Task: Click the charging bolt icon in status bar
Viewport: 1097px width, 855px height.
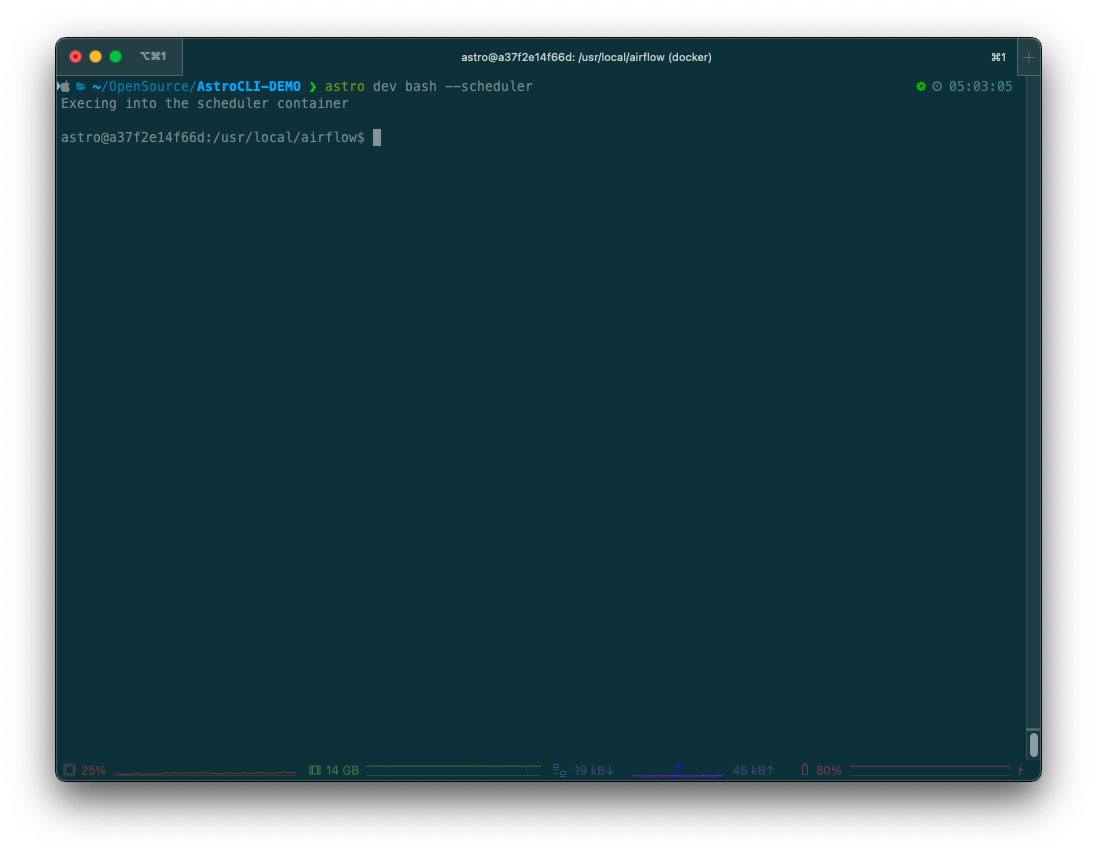Action: 1020,770
